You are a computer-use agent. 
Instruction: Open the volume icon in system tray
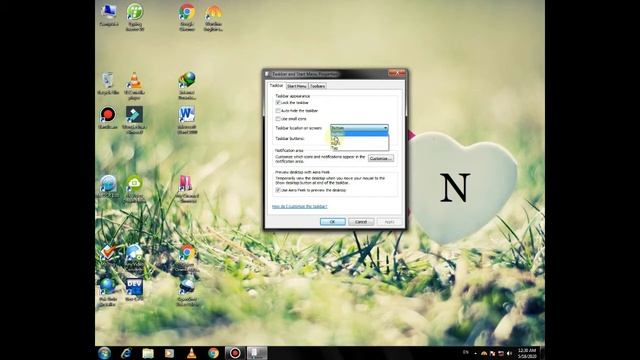pos(509,353)
